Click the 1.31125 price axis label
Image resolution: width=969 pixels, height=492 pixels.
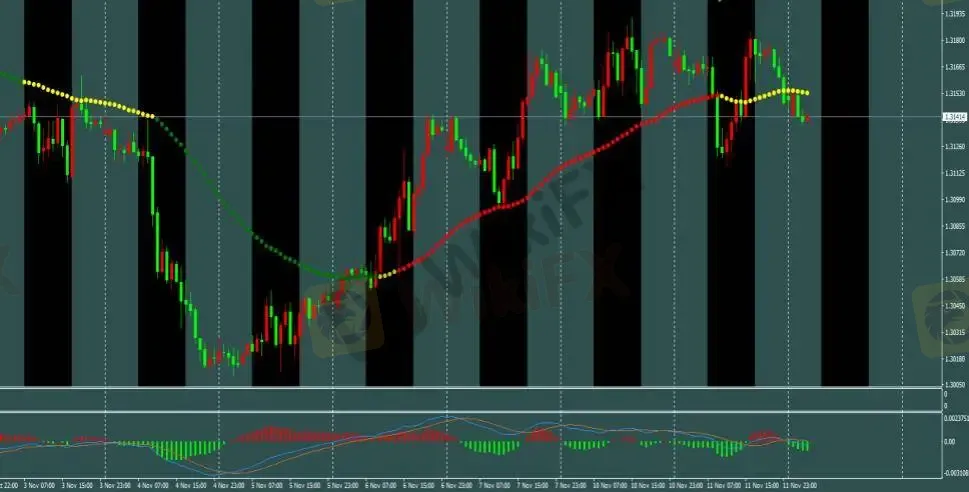(x=956, y=173)
